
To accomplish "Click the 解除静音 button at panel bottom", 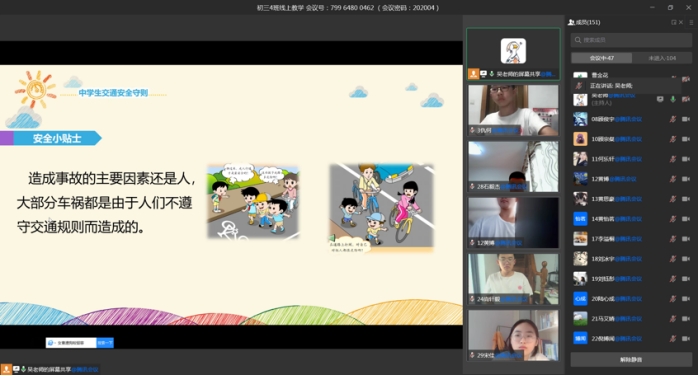I will pyautogui.click(x=631, y=360).
